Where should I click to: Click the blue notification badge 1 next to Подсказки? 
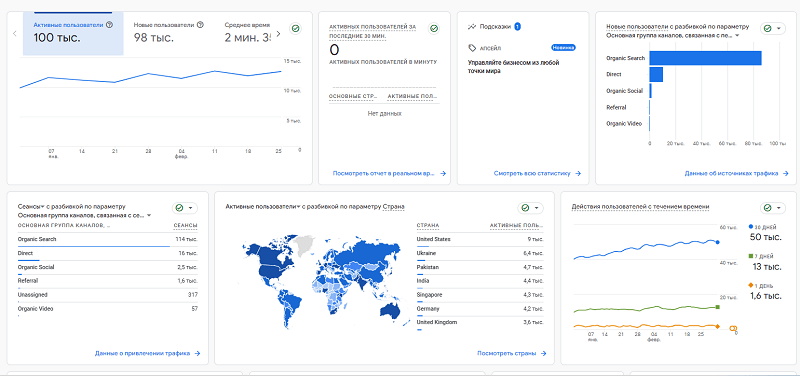click(517, 26)
